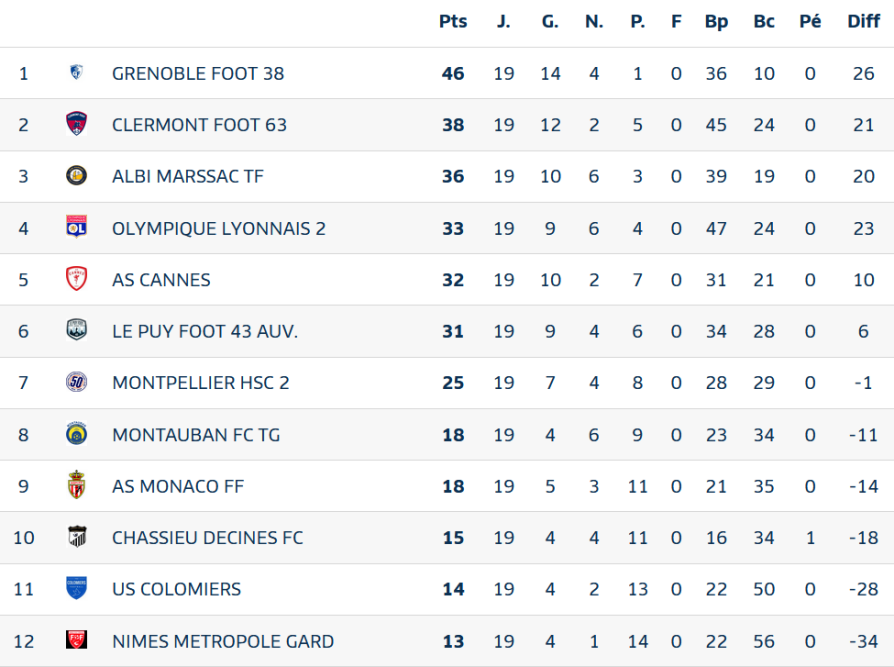Click the Nimes Metropole Gard red logo
The height and width of the screenshot is (667, 894).
(x=76, y=640)
